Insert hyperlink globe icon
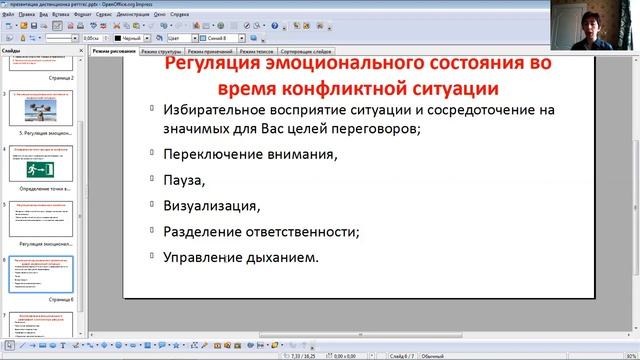 point(220,26)
